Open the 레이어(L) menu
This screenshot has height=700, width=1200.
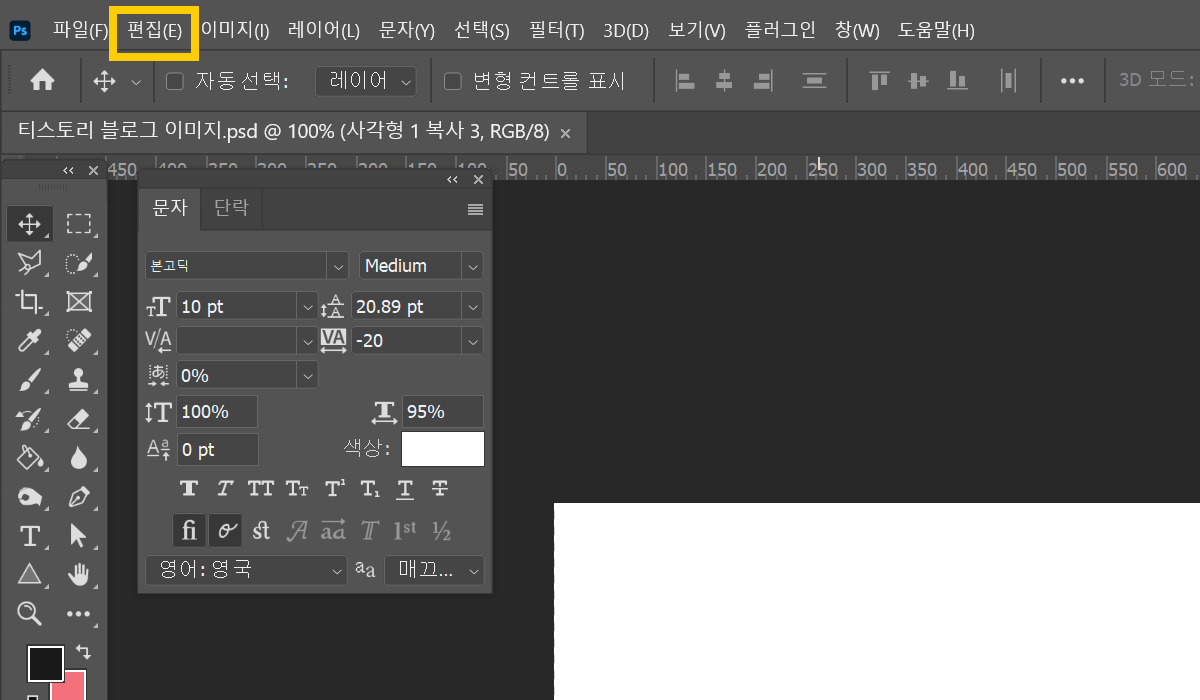tap(324, 30)
